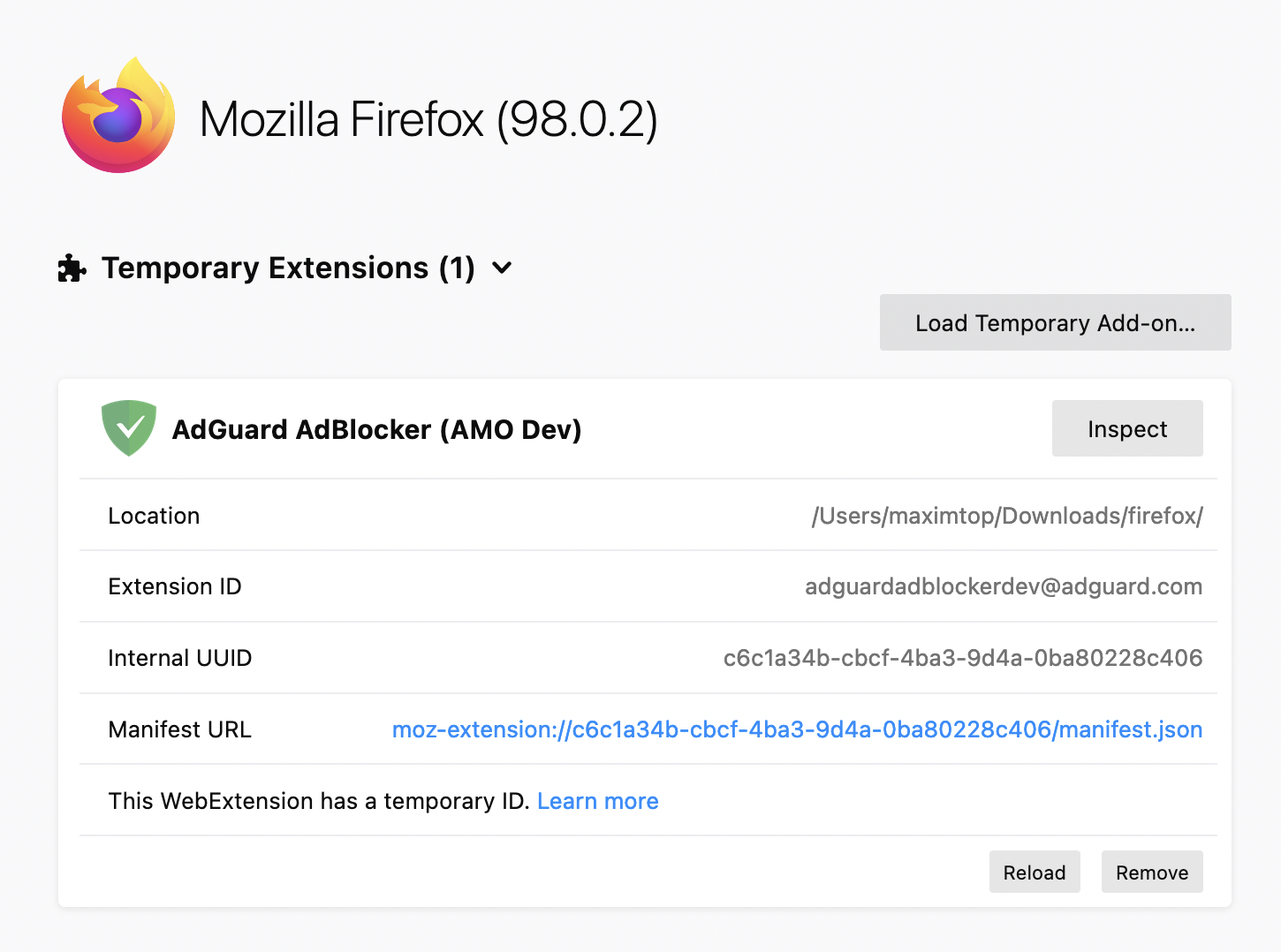This screenshot has height=952, width=1281.
Task: Open the Learn more link
Action: [598, 801]
